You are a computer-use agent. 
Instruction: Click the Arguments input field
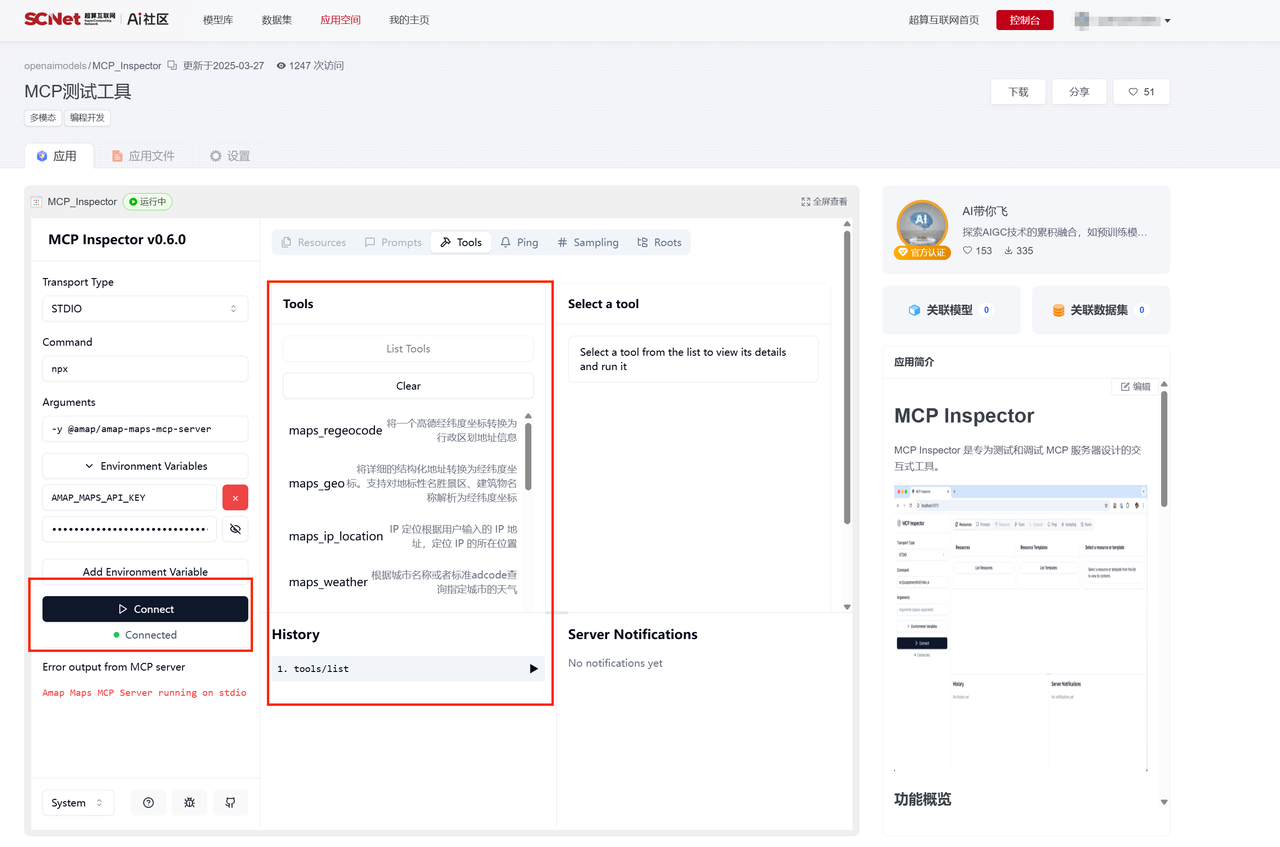pos(145,429)
